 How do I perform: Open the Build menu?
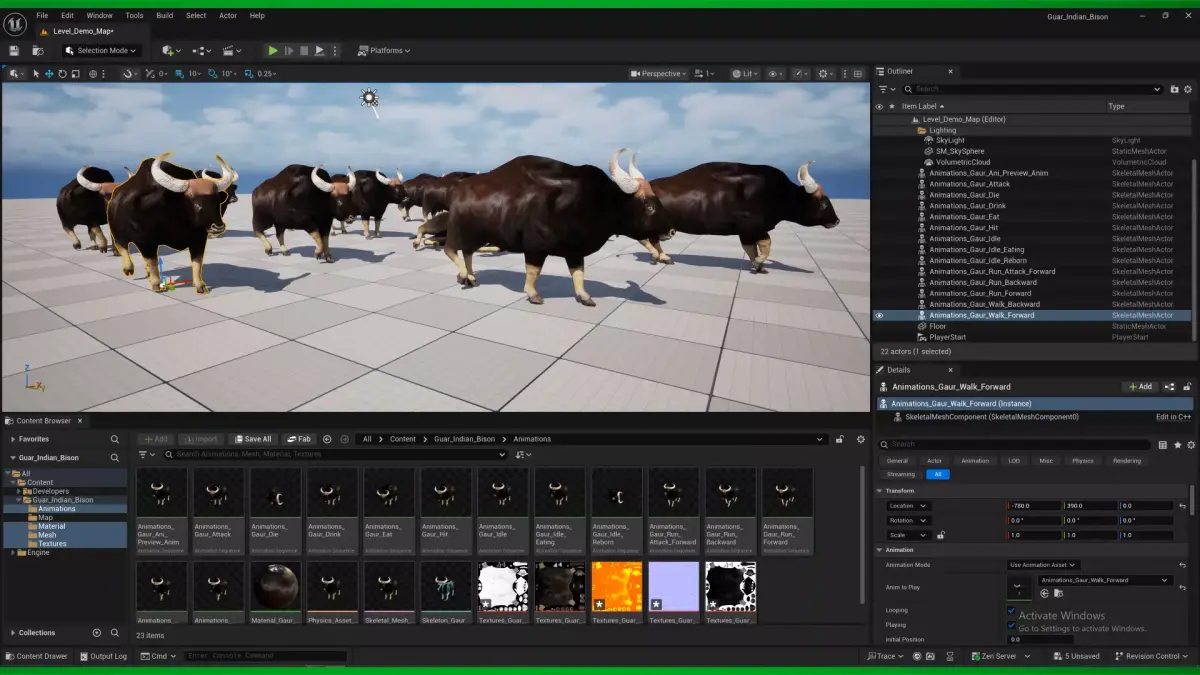[165, 16]
